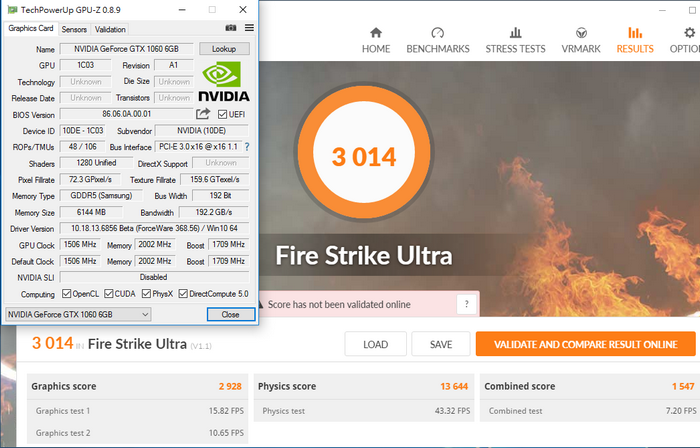Open 3DMark Options via the gear icon
The width and height of the screenshot is (700, 448).
pos(685,39)
